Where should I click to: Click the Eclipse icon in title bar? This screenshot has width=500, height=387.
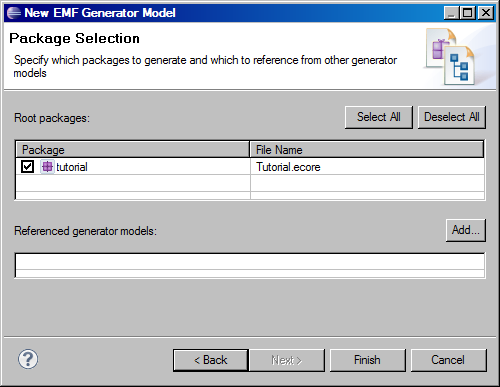coord(14,13)
